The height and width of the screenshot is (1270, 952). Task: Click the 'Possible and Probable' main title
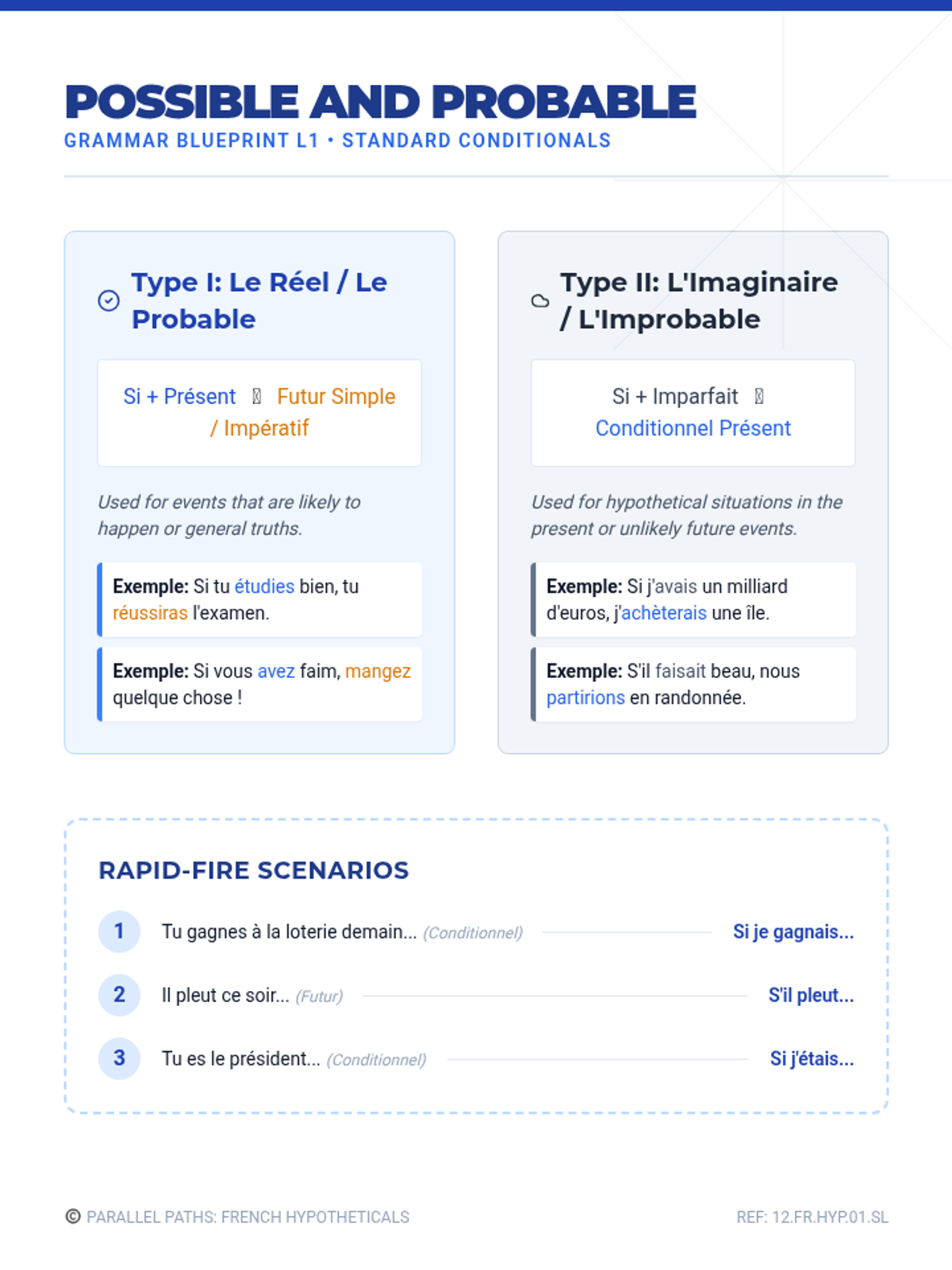pos(380,102)
